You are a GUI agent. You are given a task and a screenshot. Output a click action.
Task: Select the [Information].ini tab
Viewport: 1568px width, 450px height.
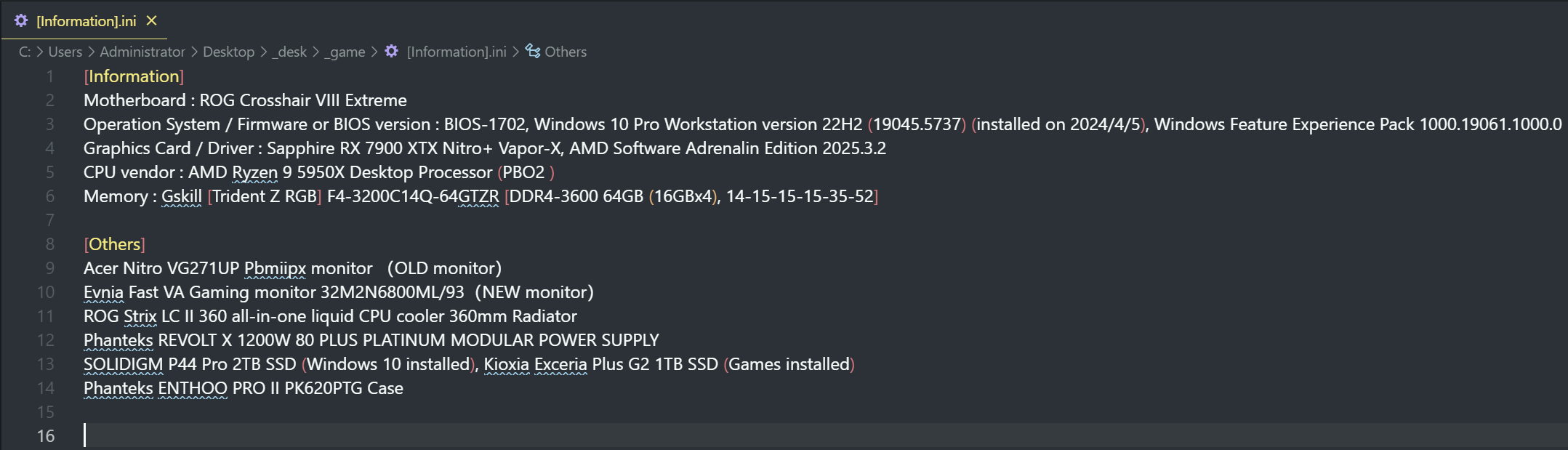point(84,20)
